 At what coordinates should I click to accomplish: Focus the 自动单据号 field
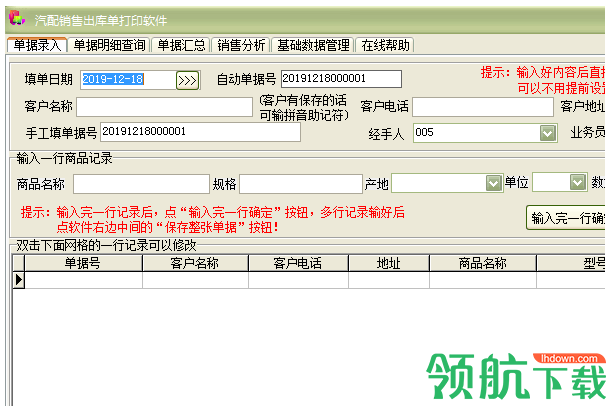(x=341, y=79)
